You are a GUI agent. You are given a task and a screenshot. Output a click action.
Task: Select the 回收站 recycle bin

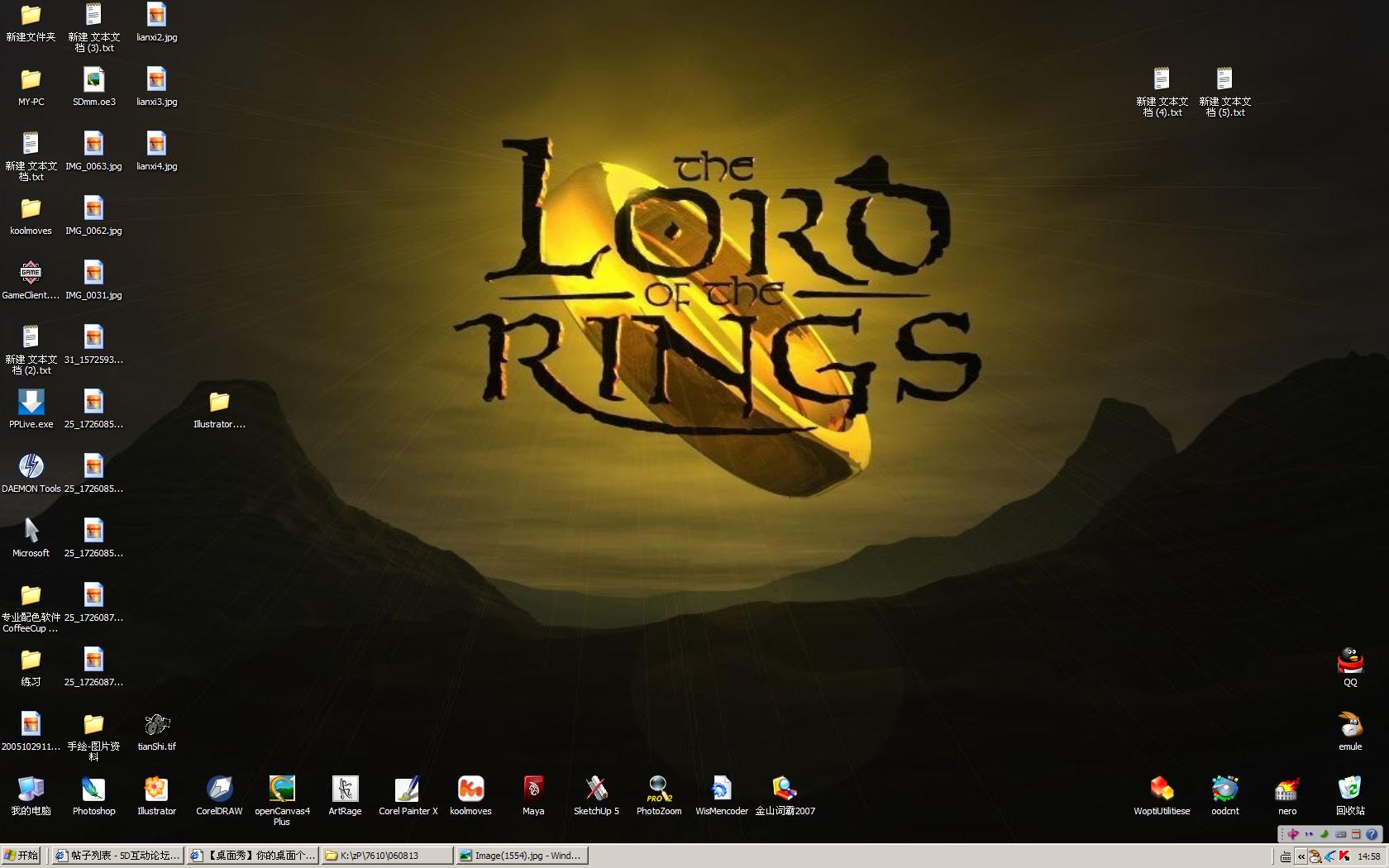click(1350, 795)
